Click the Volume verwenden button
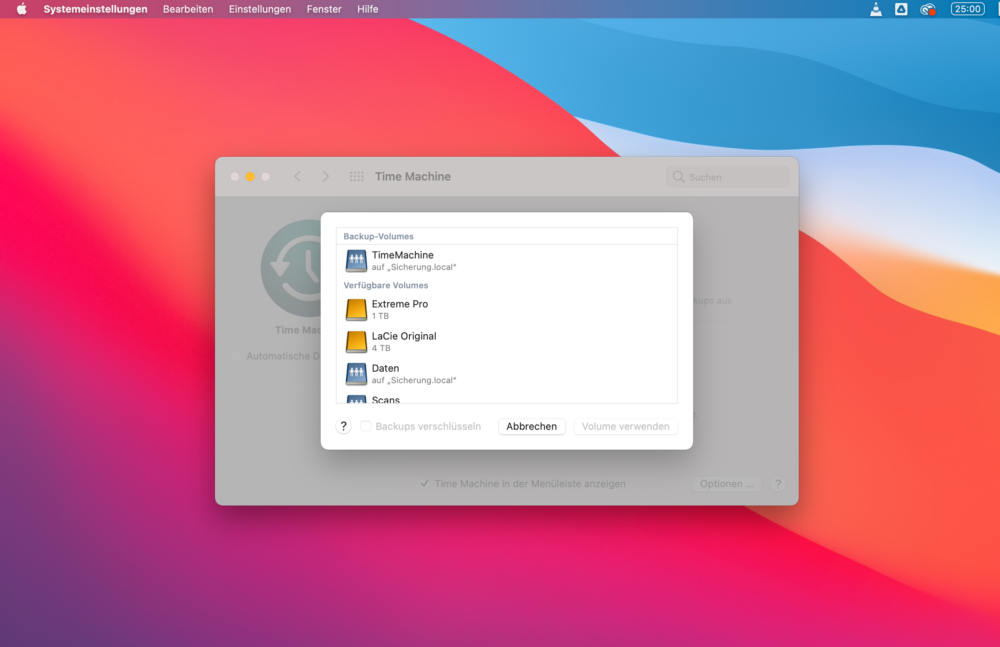Image resolution: width=1000 pixels, height=647 pixels. point(626,426)
